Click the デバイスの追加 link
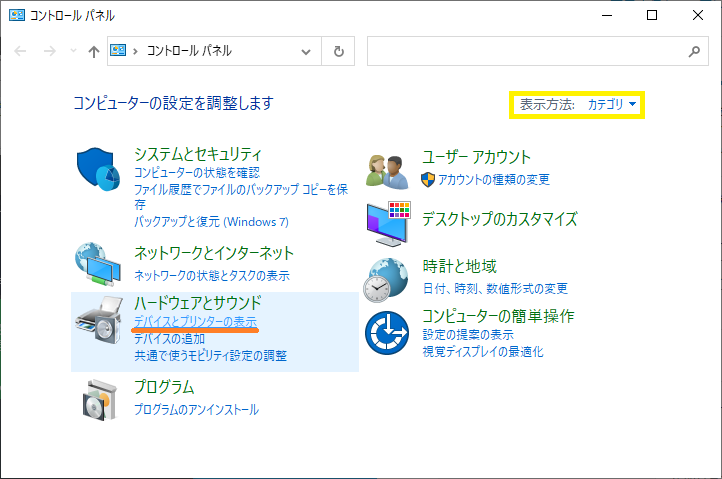The height and width of the screenshot is (479, 722). pyautogui.click(x=169, y=339)
